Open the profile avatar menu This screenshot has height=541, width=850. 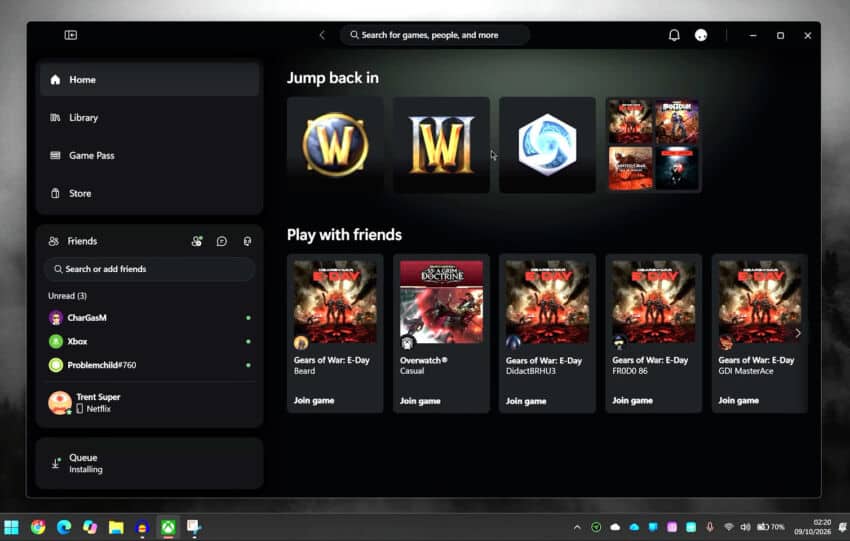(701, 35)
